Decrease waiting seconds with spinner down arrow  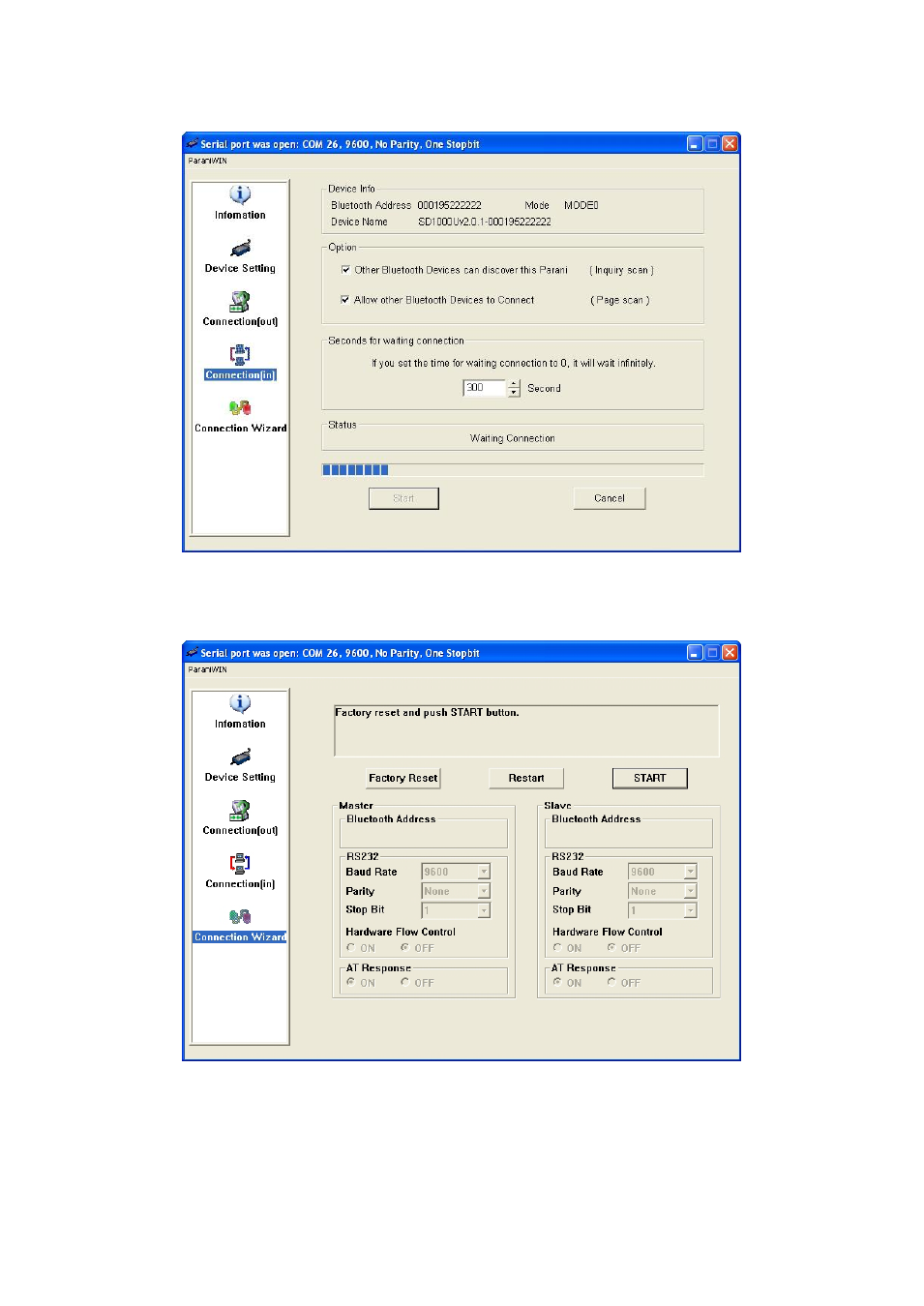[514, 393]
